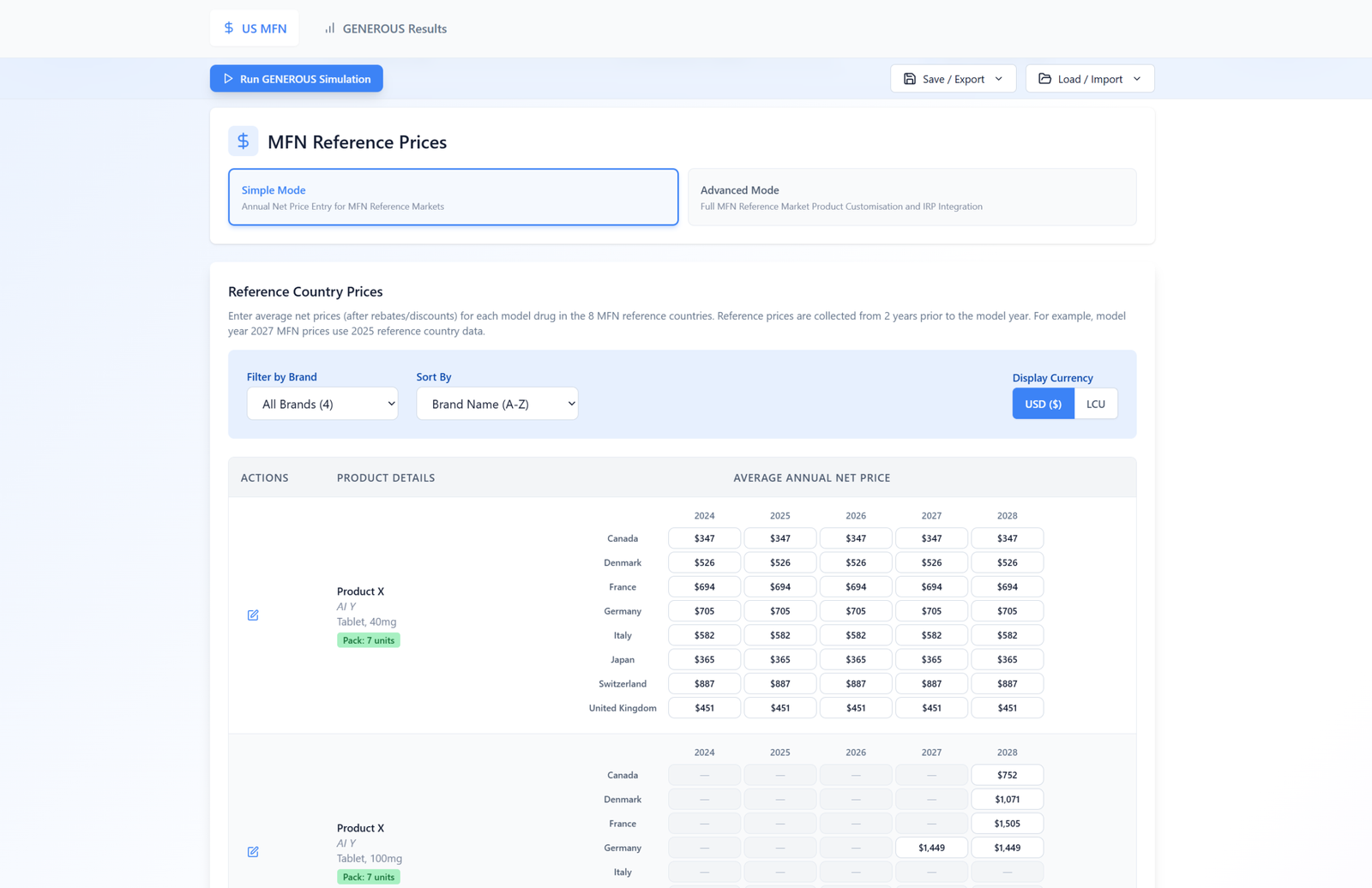Switch display currency to LCU
Image resolution: width=1372 pixels, height=888 pixels.
coord(1096,403)
